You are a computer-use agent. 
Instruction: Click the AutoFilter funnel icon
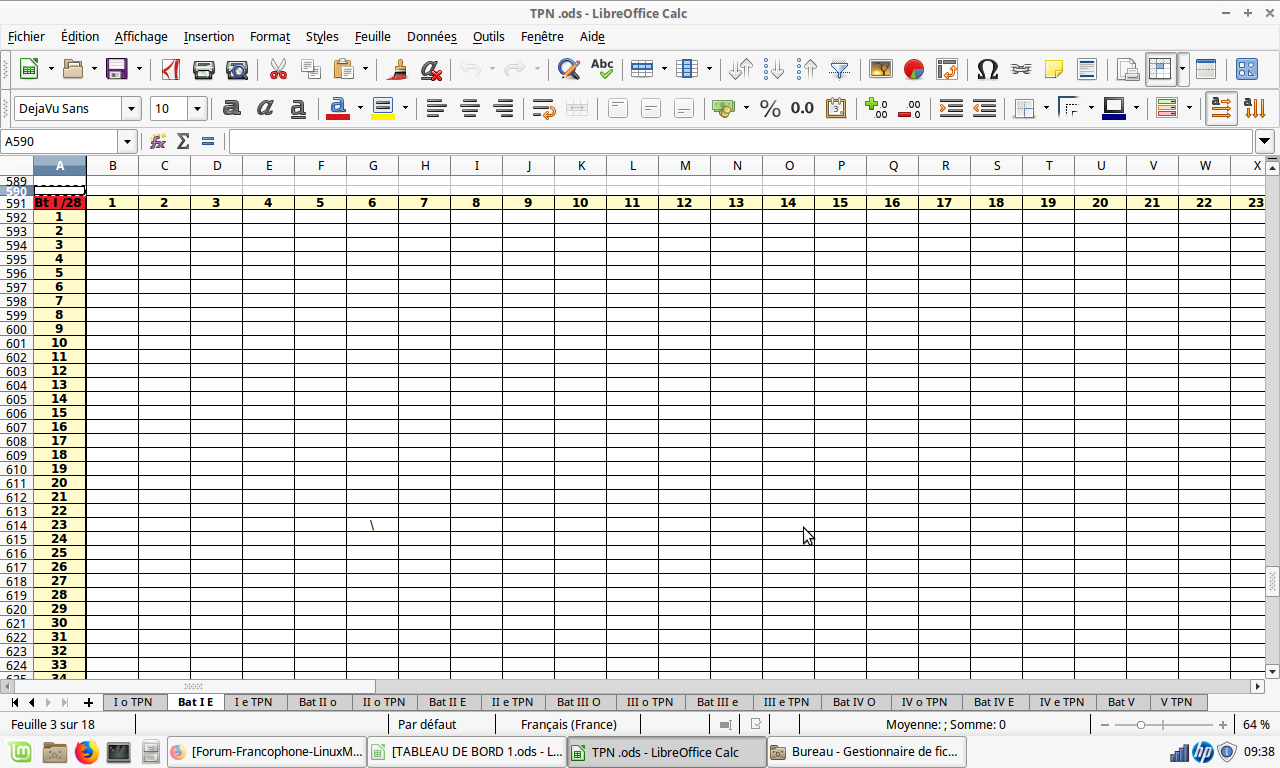pyautogui.click(x=840, y=69)
